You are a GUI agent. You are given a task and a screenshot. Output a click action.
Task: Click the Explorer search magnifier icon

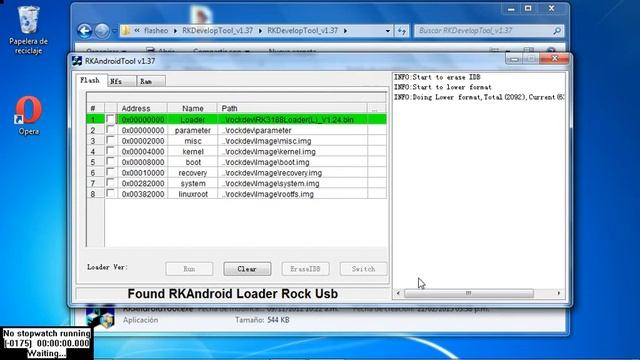[x=557, y=31]
